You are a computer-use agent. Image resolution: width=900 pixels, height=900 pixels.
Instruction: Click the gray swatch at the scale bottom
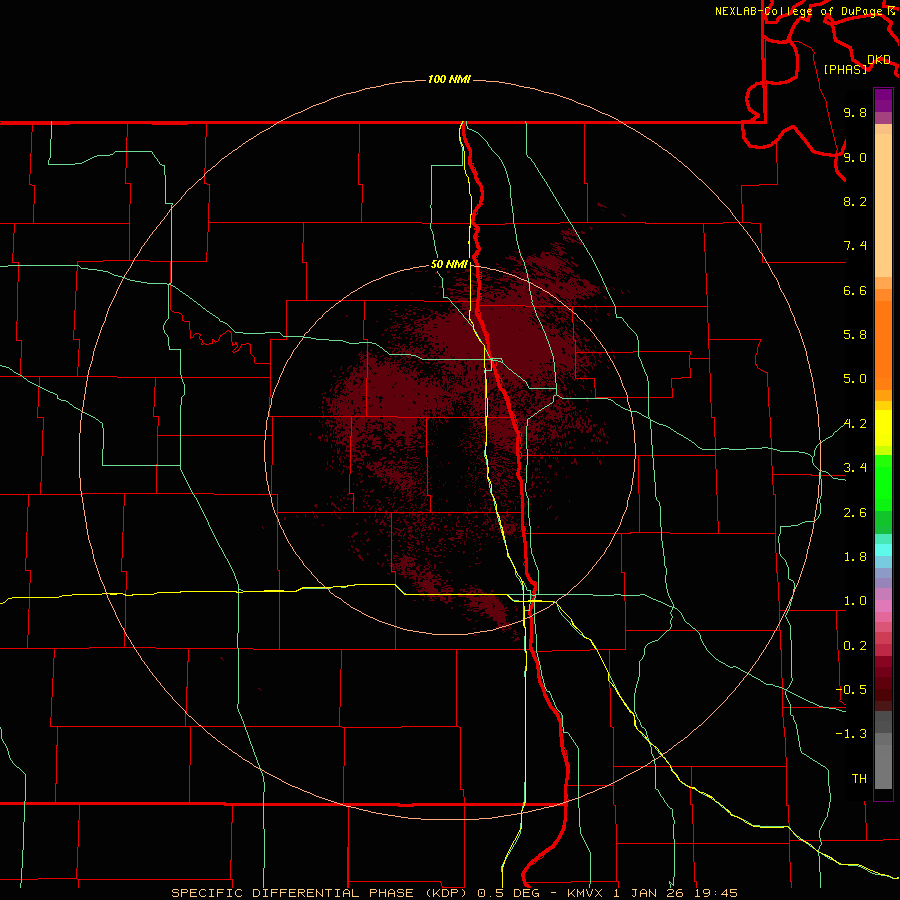coord(883,766)
